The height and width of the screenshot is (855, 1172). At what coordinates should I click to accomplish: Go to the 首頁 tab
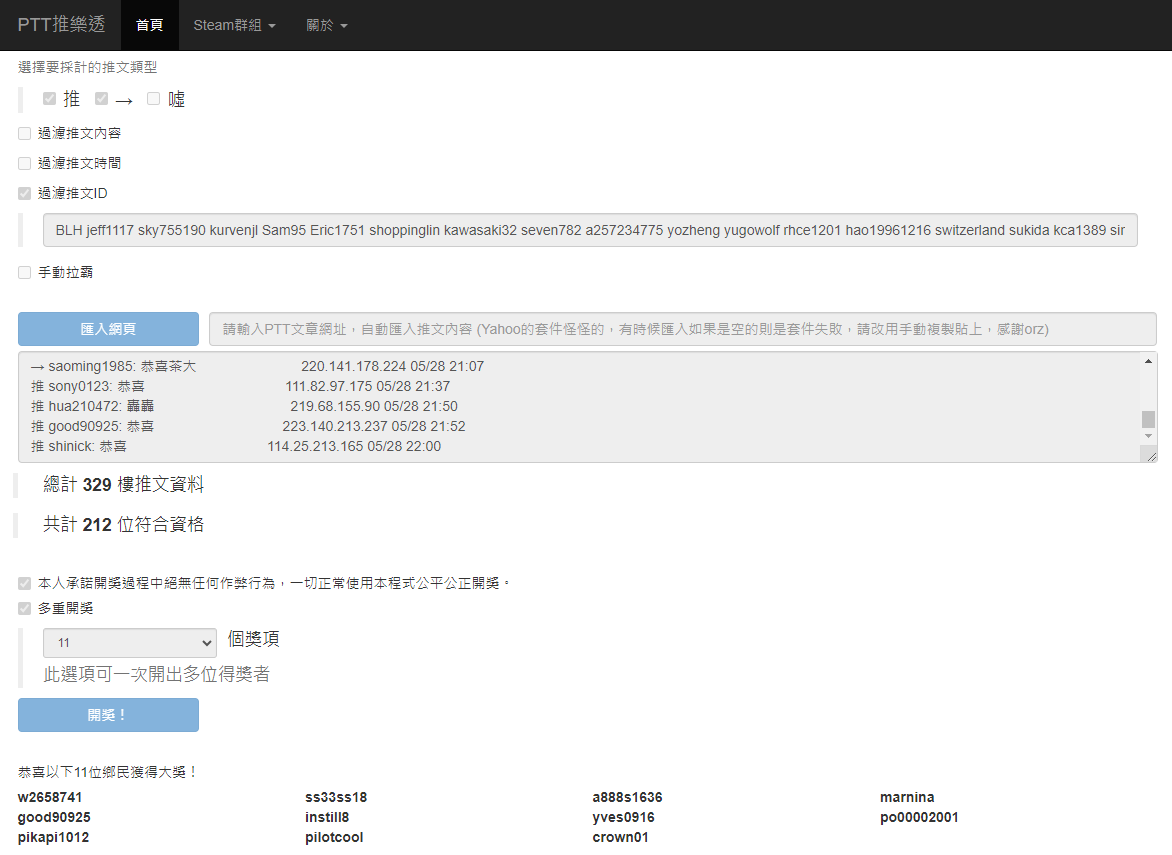(x=149, y=25)
